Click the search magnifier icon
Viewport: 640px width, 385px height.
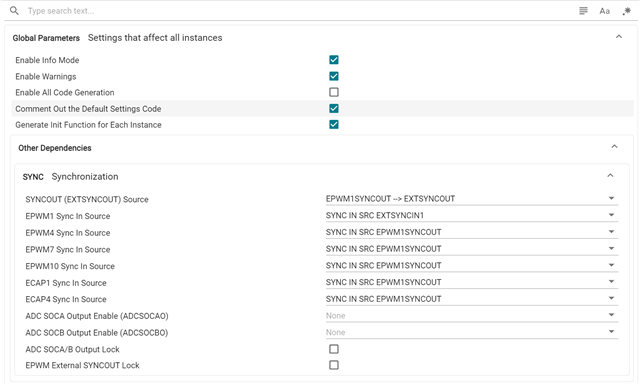pos(14,11)
